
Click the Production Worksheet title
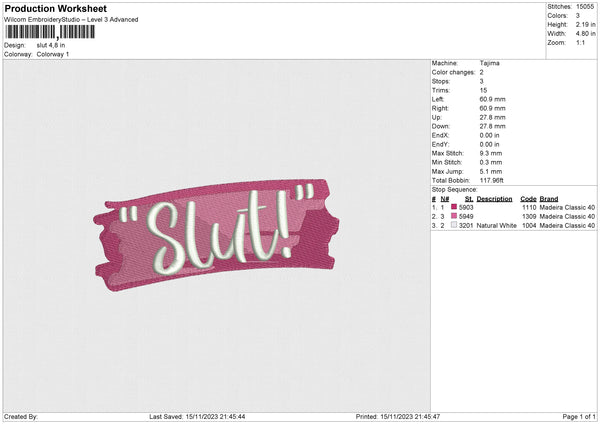click(x=56, y=9)
